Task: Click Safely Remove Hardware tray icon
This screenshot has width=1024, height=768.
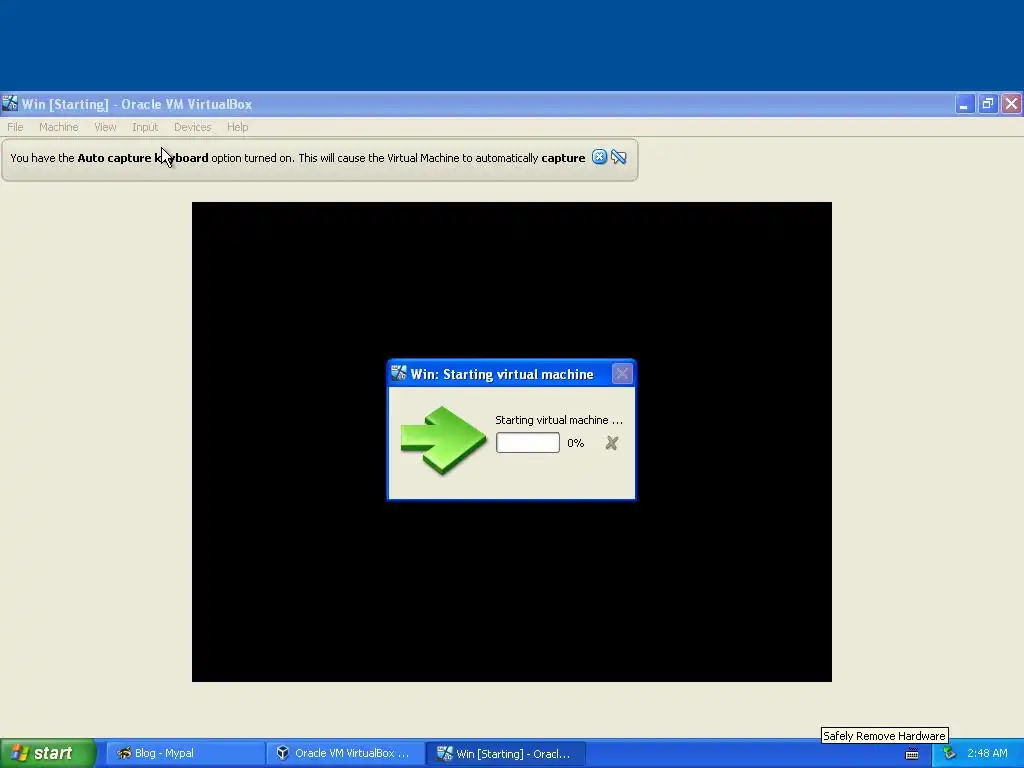Action: (949, 753)
